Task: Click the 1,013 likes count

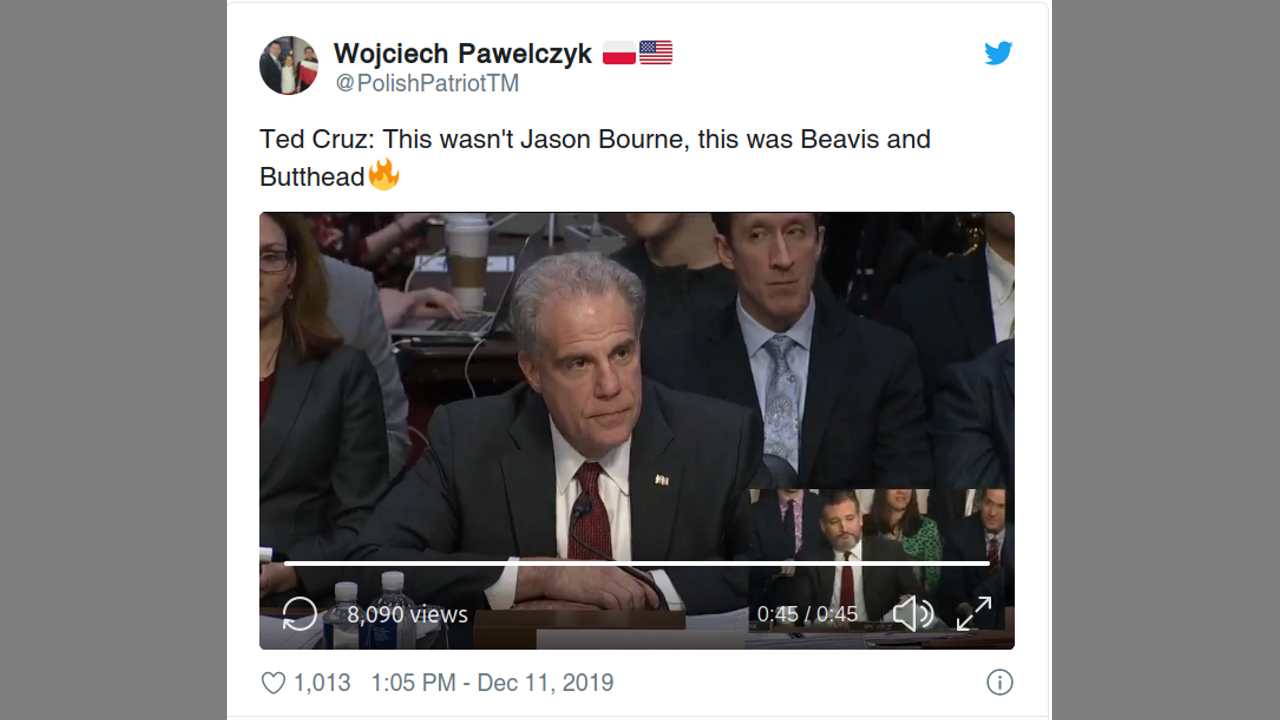Action: click(x=322, y=683)
